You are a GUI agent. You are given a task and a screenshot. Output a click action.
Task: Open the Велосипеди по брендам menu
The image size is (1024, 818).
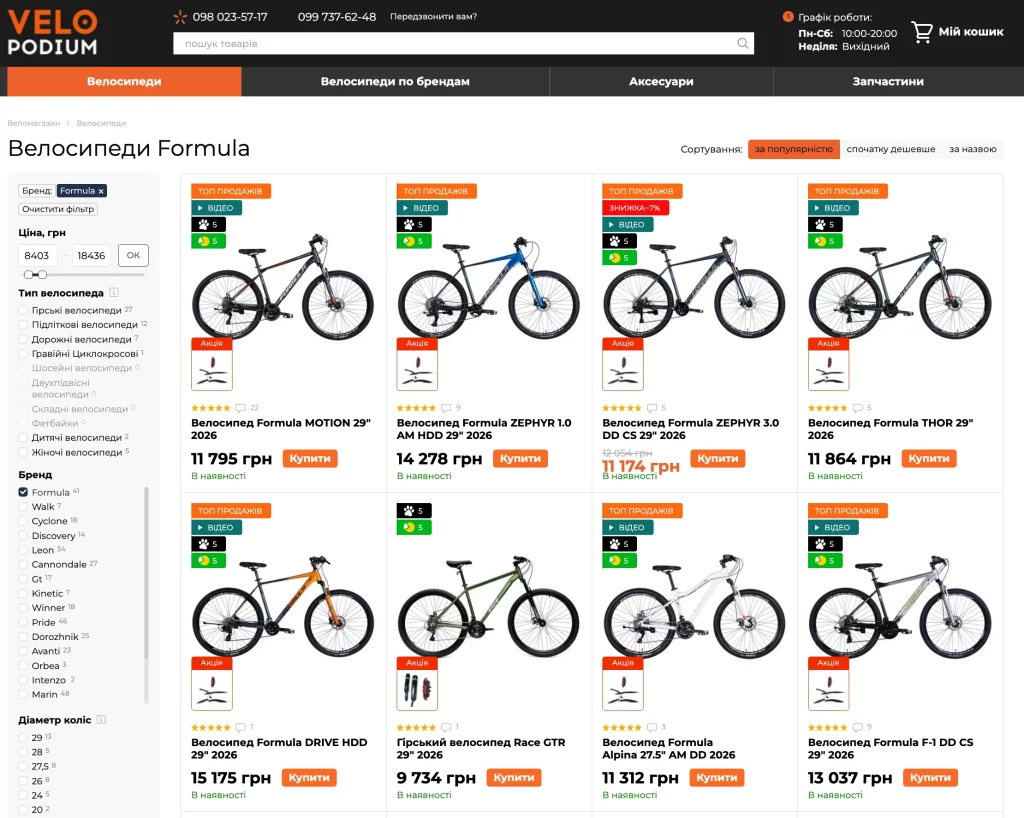[x=395, y=82]
